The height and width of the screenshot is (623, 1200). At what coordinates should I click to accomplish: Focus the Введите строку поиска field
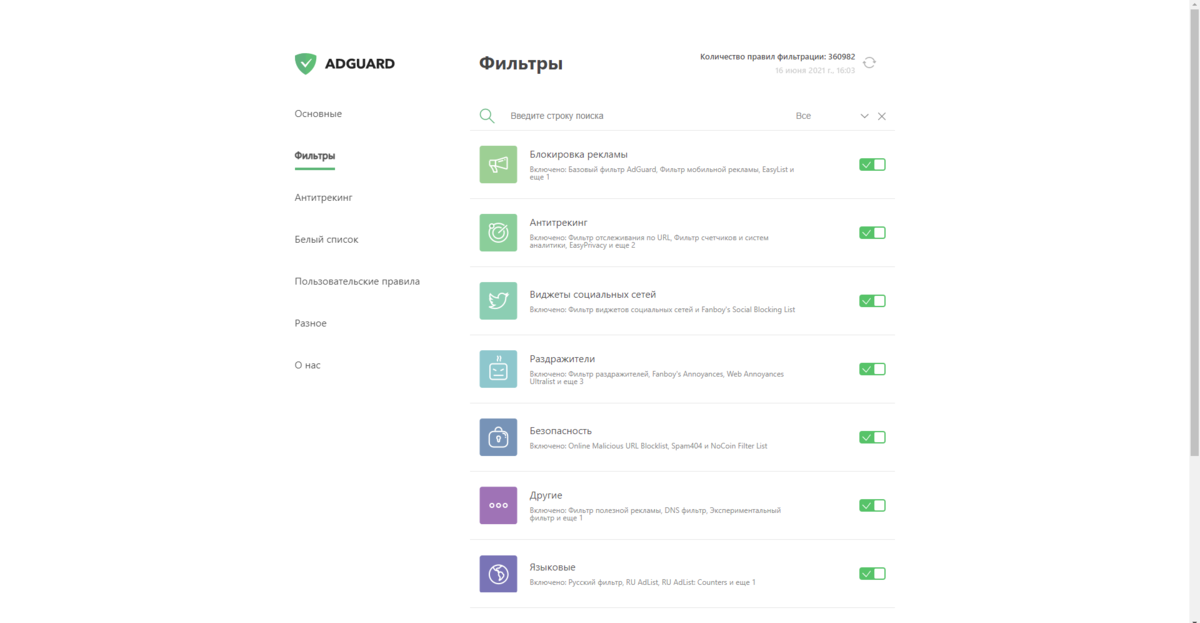tap(645, 116)
